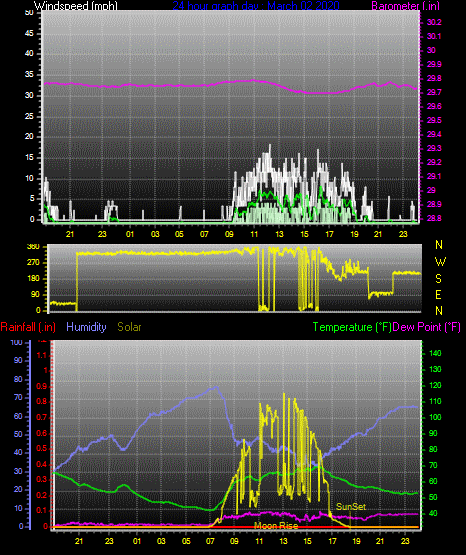Click the SunSet marker label
The height and width of the screenshot is (555, 466).
point(351,507)
